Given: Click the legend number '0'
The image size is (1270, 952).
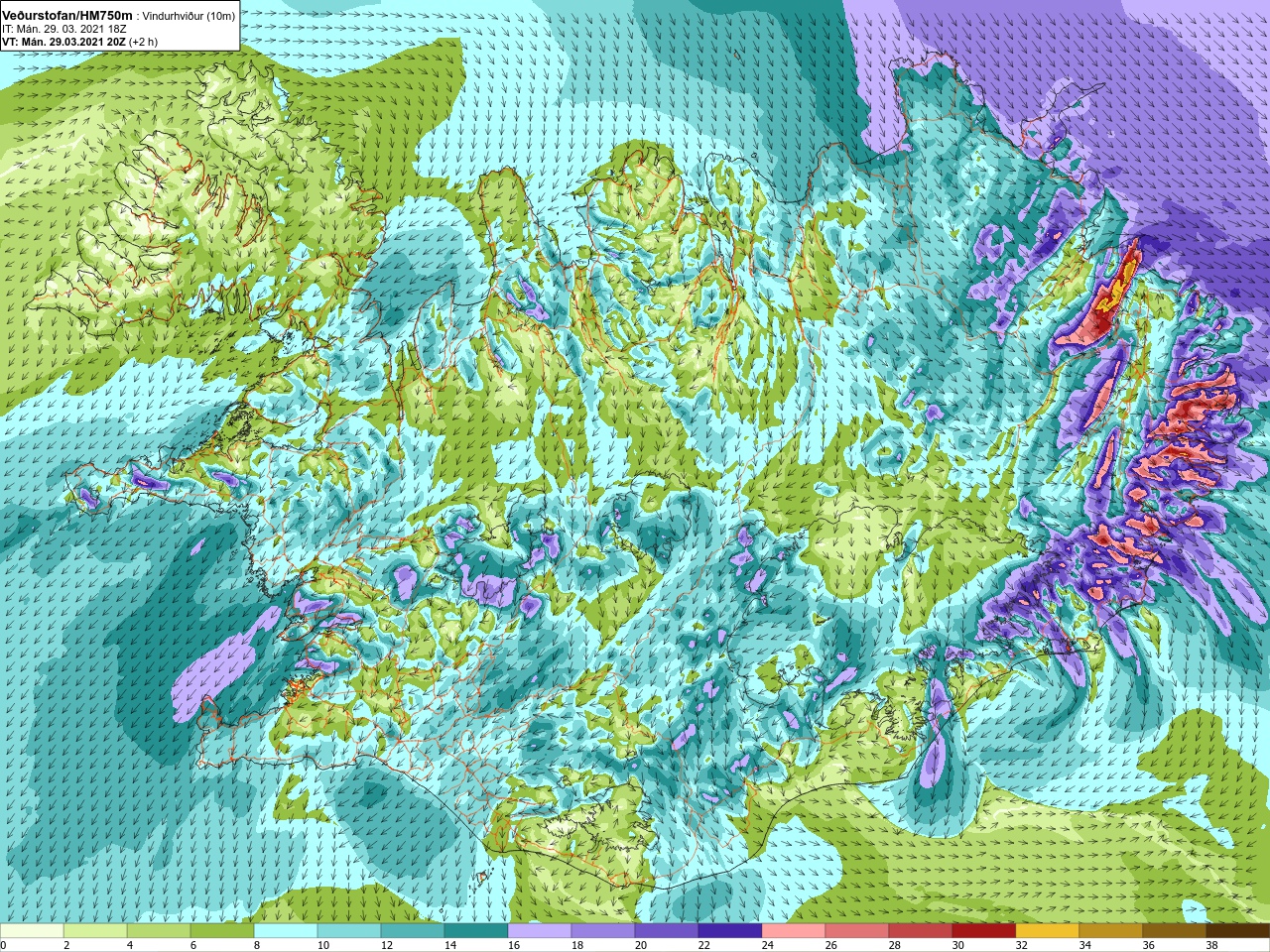Looking at the screenshot, I should (x=4, y=946).
